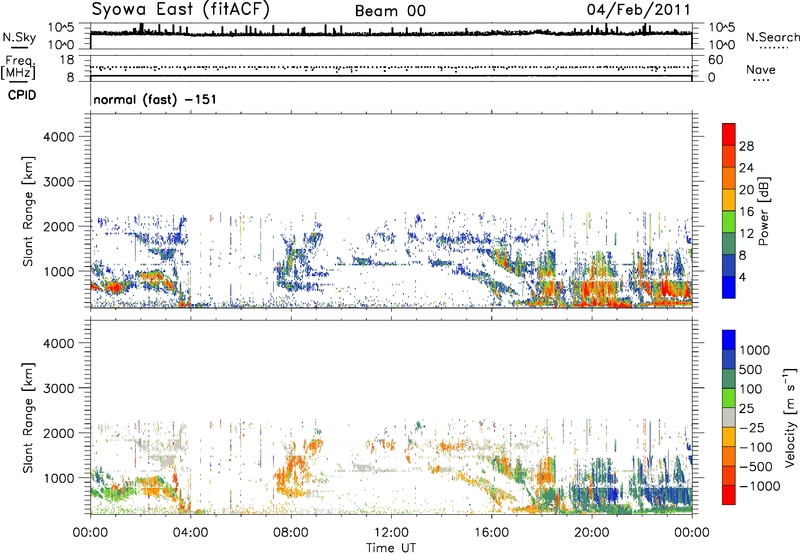
Task: Click the 'Freq. [MHz]' axis label
Action: (18, 68)
